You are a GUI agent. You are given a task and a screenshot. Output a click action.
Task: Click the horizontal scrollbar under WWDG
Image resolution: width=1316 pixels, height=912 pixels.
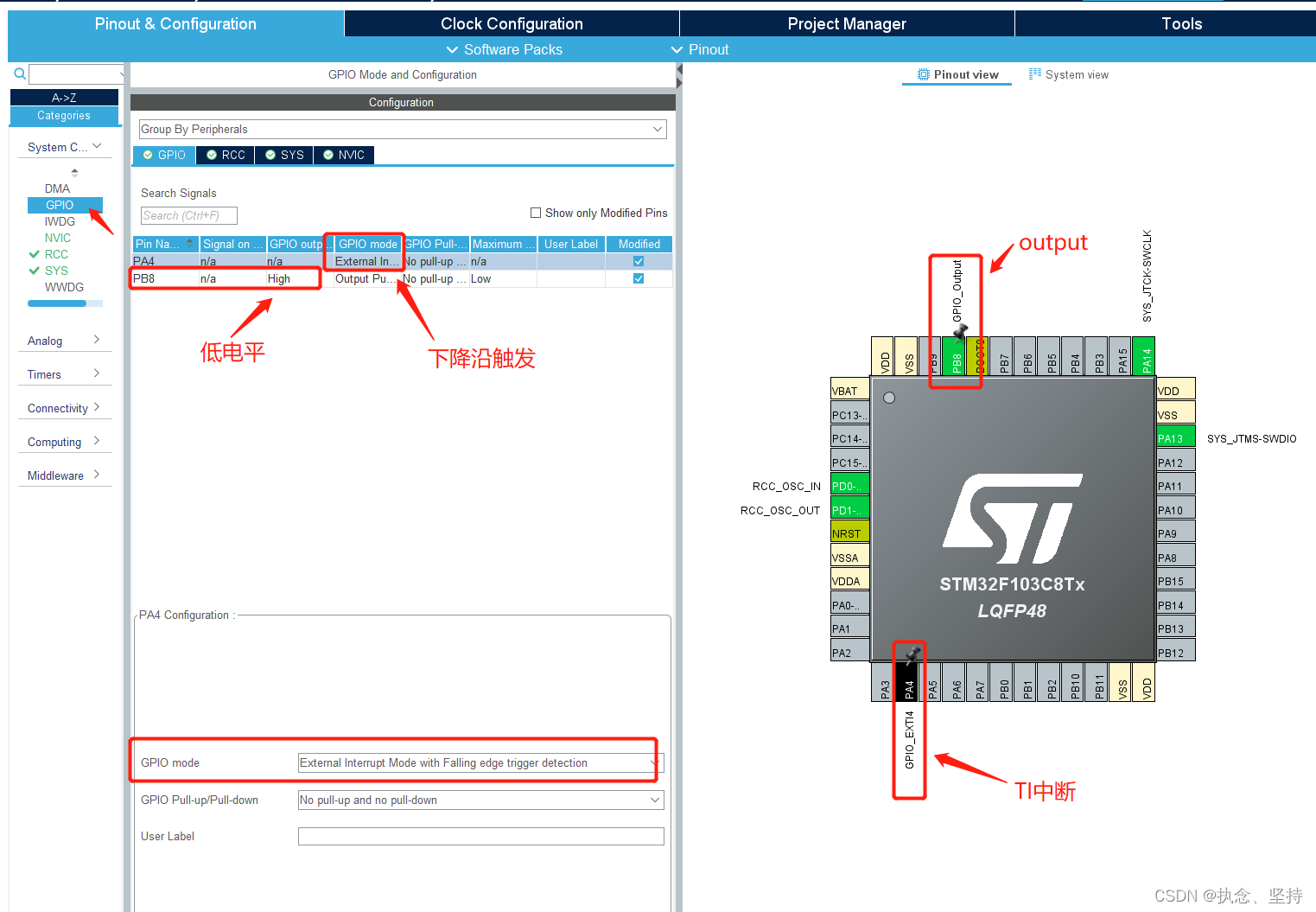pyautogui.click(x=65, y=303)
